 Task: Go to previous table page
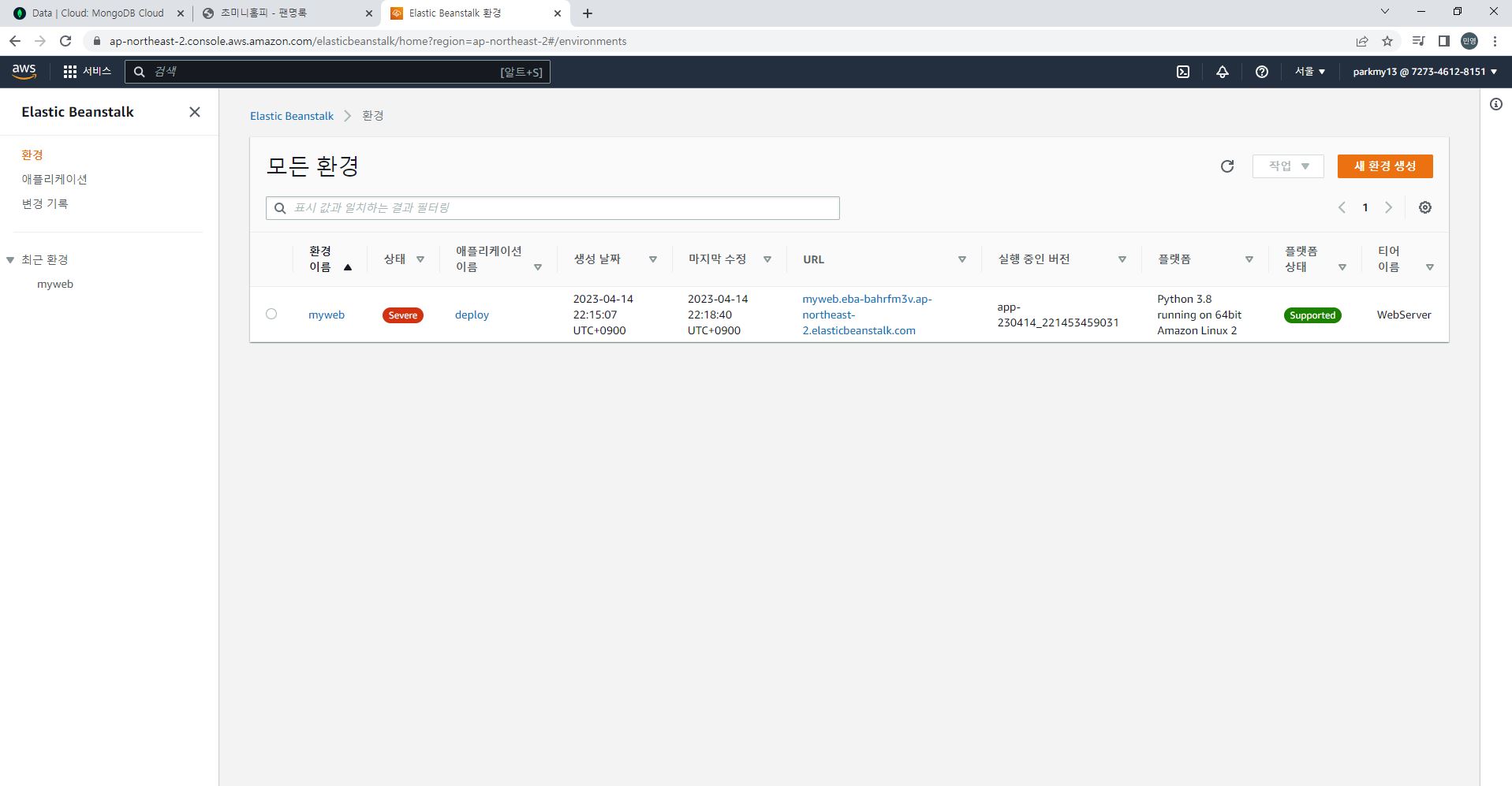1342,207
